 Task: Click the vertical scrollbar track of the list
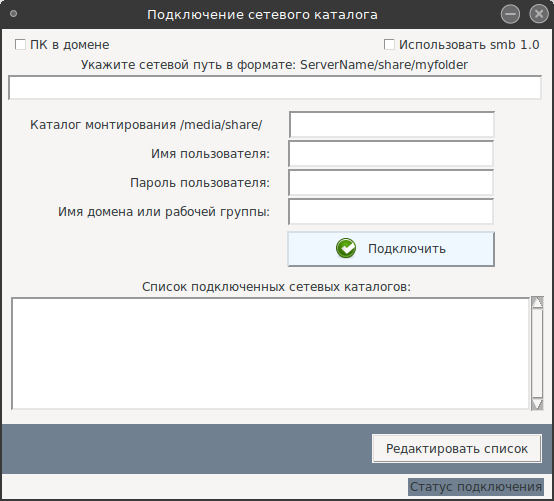(x=537, y=353)
